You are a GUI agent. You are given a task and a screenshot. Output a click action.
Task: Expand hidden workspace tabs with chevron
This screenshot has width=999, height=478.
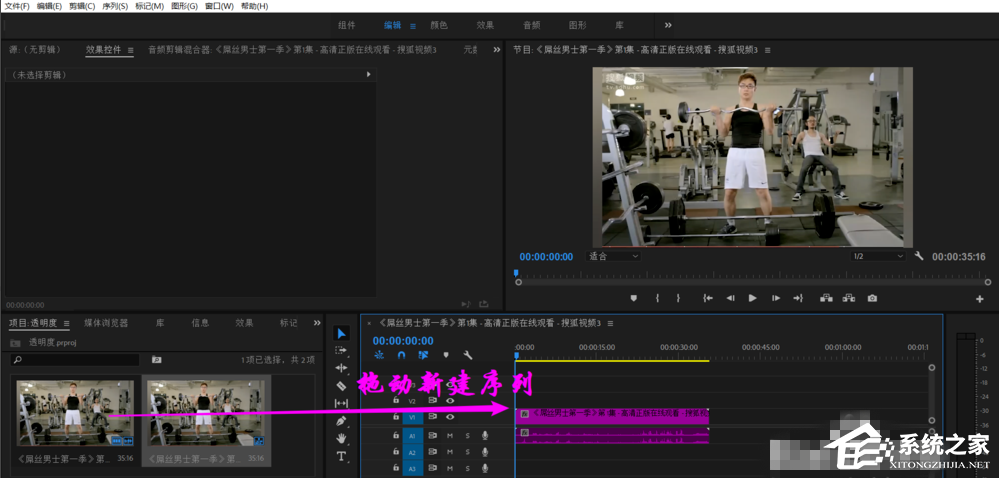coord(668,25)
